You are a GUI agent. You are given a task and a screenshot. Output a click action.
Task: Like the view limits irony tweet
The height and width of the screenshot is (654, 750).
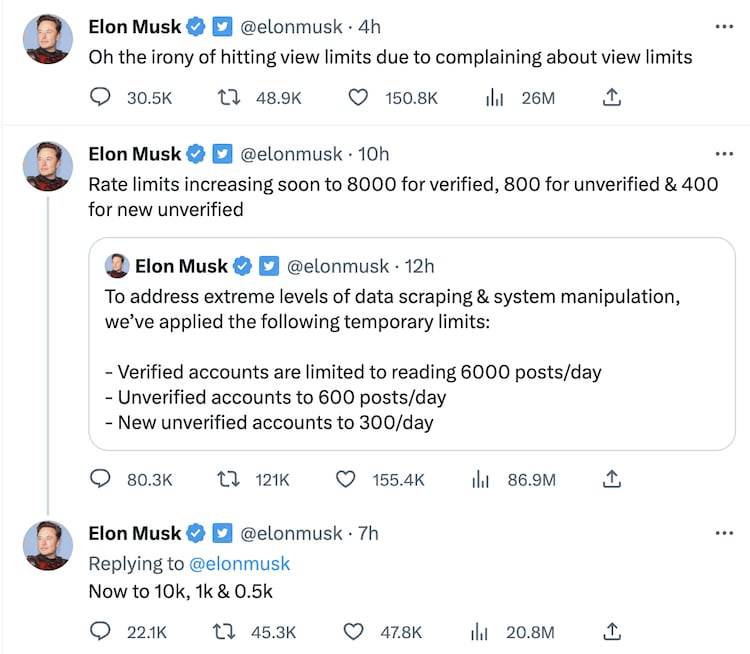pyautogui.click(x=357, y=97)
